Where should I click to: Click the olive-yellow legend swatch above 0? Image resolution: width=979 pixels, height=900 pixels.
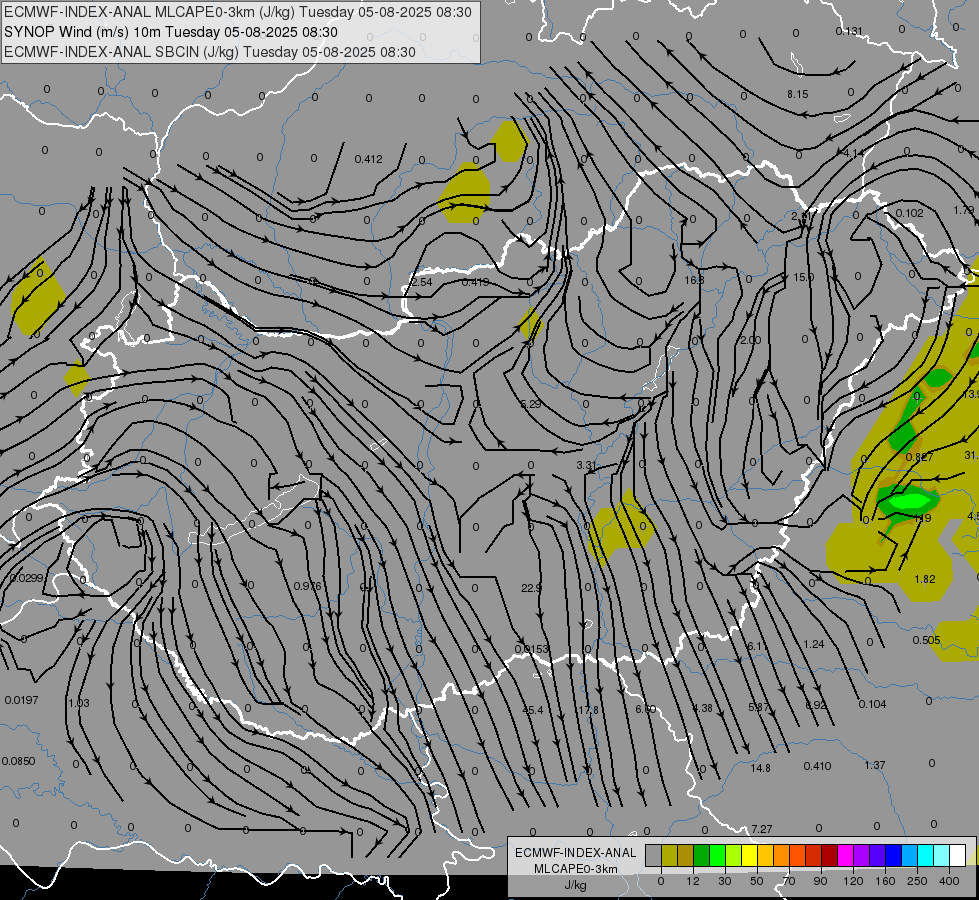(669, 855)
